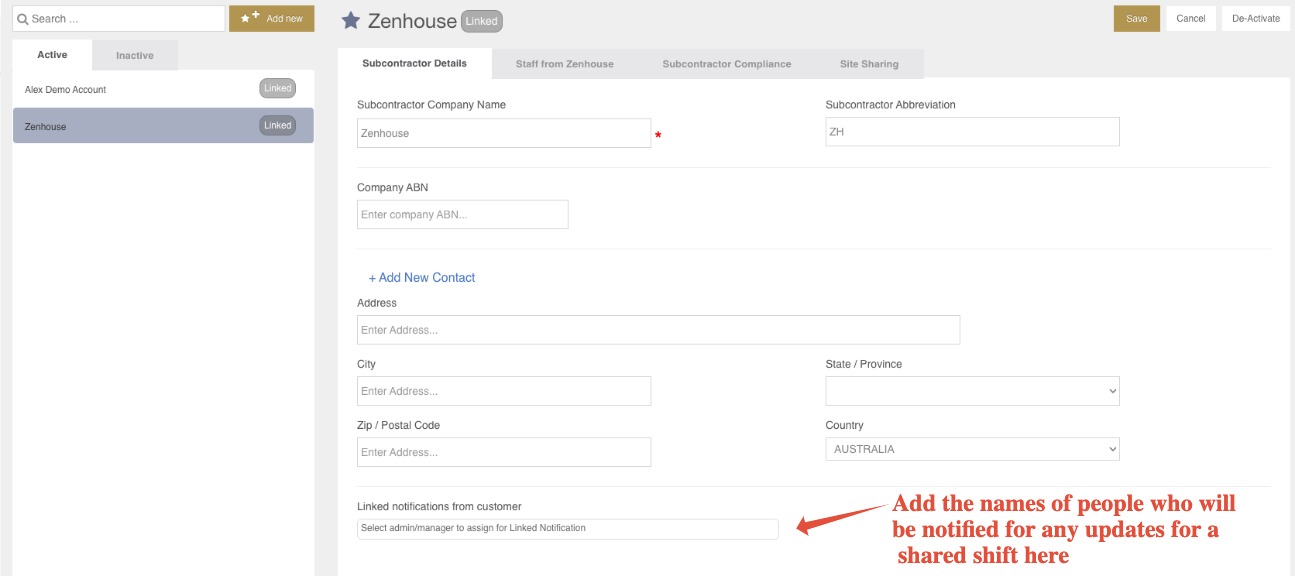1295x576 pixels.
Task: Click the Add new button
Action: coord(272,18)
